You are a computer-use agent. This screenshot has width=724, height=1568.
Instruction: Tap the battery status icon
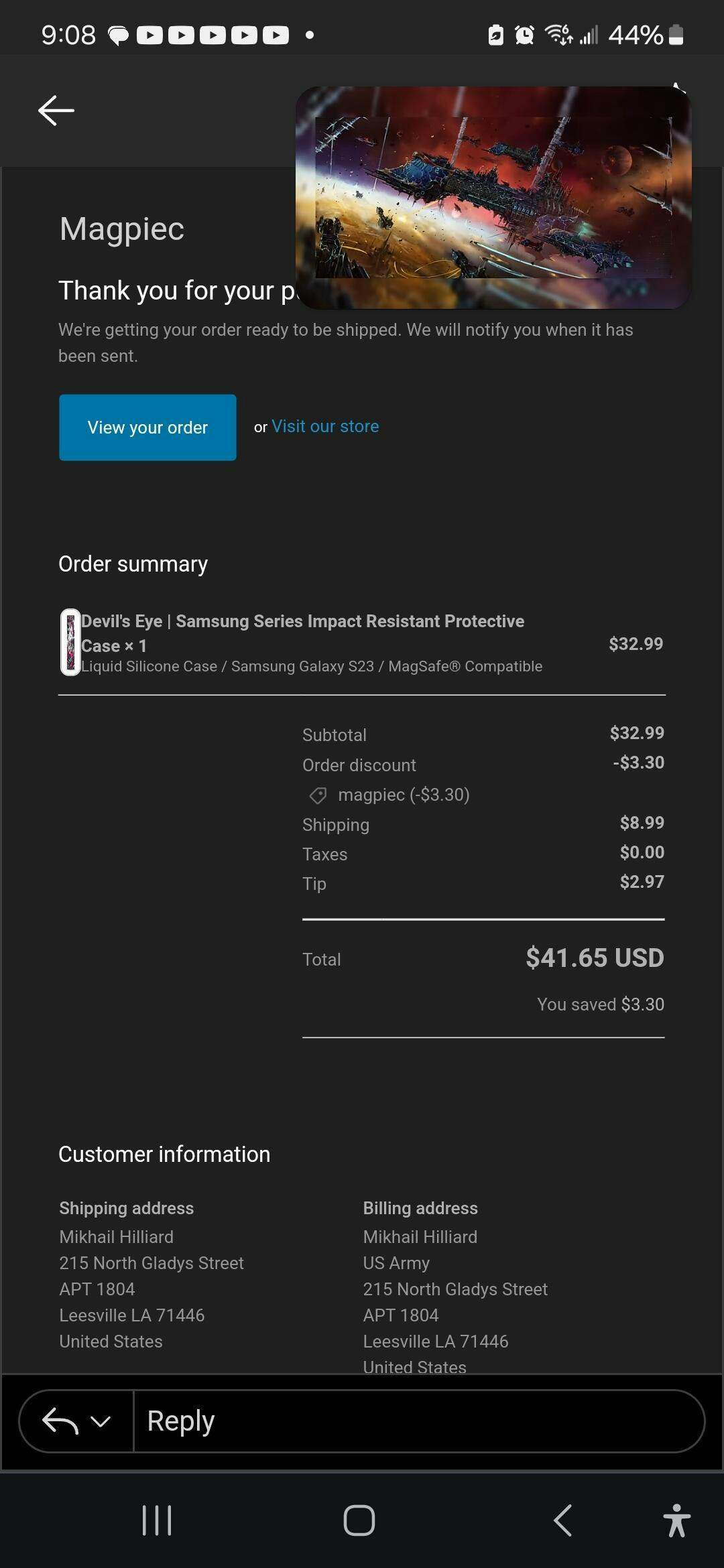point(676,35)
